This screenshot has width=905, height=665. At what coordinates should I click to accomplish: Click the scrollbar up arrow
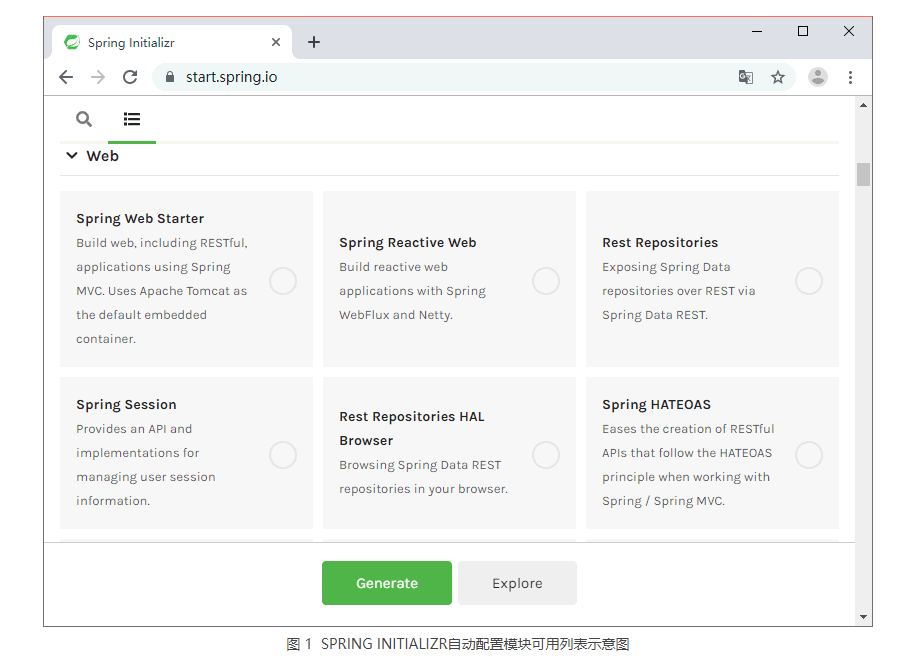coord(863,105)
